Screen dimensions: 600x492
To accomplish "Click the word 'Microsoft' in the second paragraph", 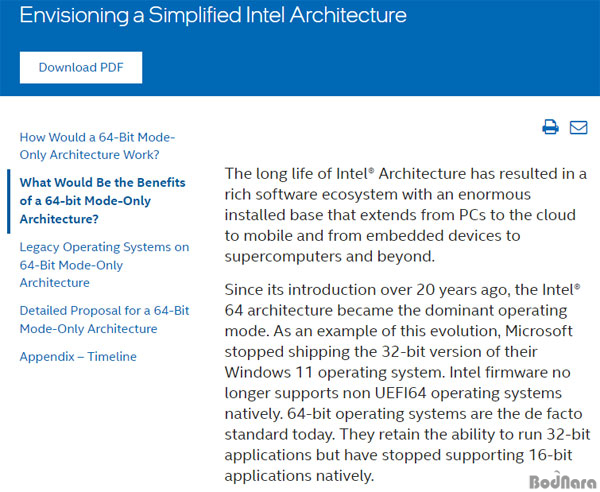I will [538, 331].
